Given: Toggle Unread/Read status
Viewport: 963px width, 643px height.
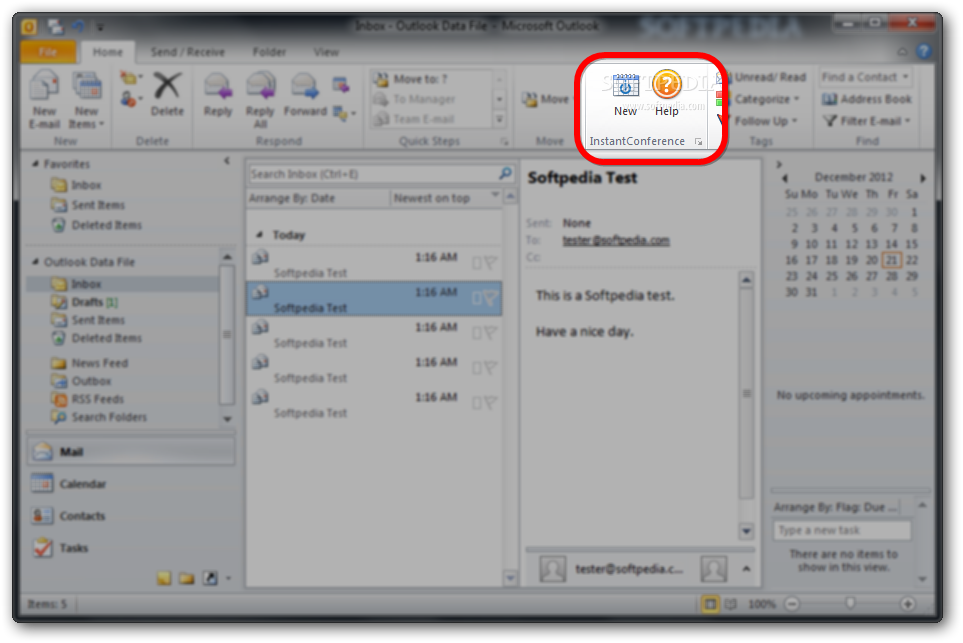Looking at the screenshot, I should pyautogui.click(x=764, y=77).
